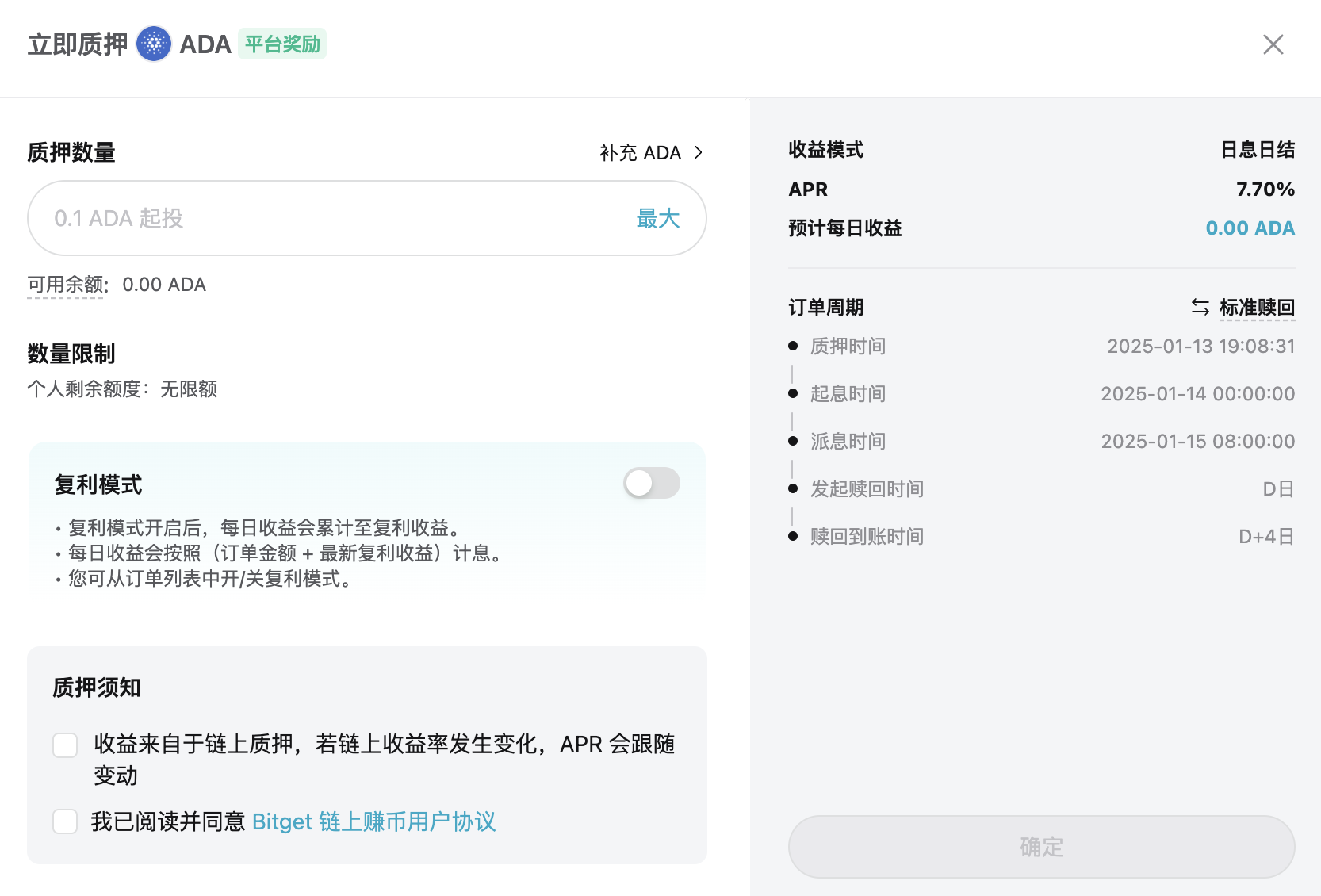This screenshot has height=896, width=1321.
Task: Click the 平台奖励 badge
Action: (282, 44)
